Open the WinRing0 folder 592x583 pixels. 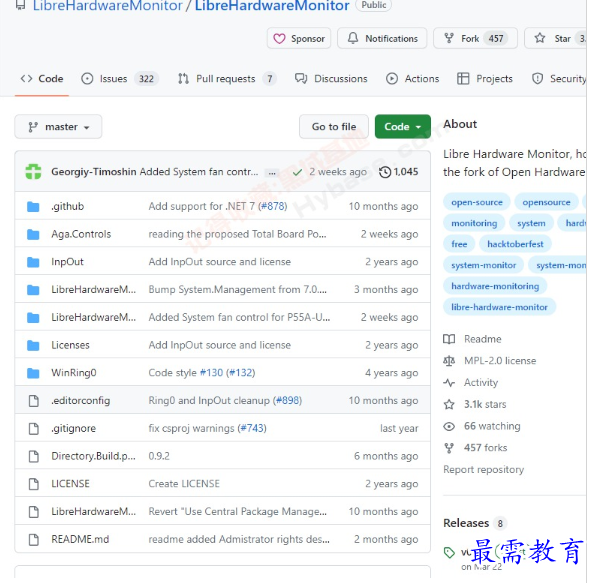74,373
